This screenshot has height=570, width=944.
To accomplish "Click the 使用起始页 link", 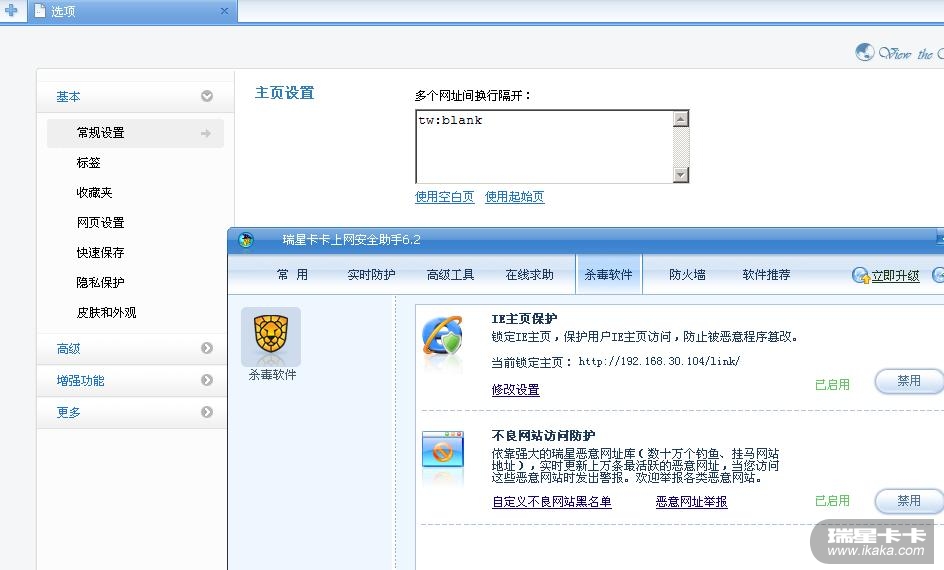I will click(515, 197).
